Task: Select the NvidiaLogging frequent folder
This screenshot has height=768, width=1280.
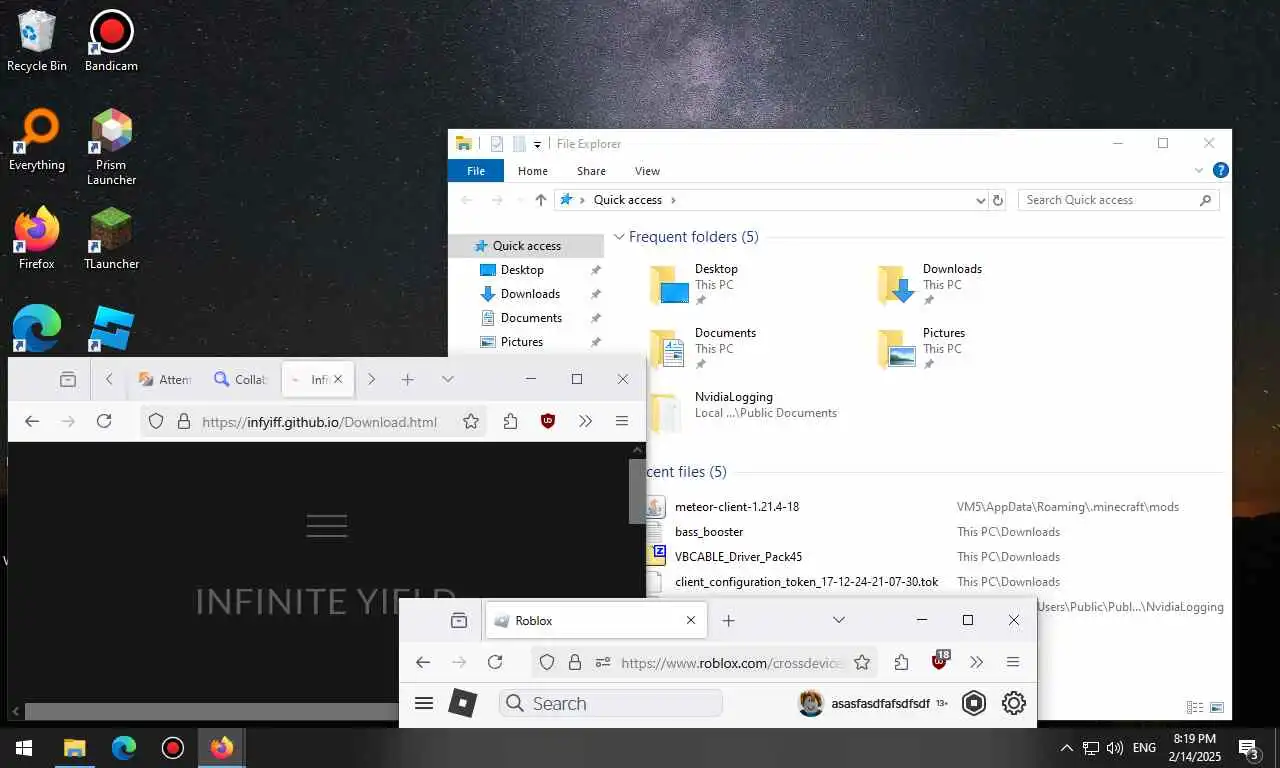Action: [x=744, y=410]
